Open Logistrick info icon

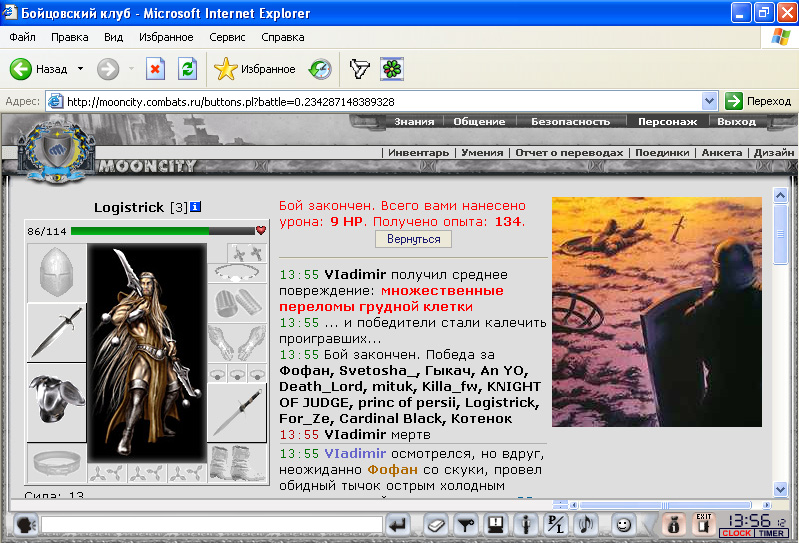click(x=196, y=207)
